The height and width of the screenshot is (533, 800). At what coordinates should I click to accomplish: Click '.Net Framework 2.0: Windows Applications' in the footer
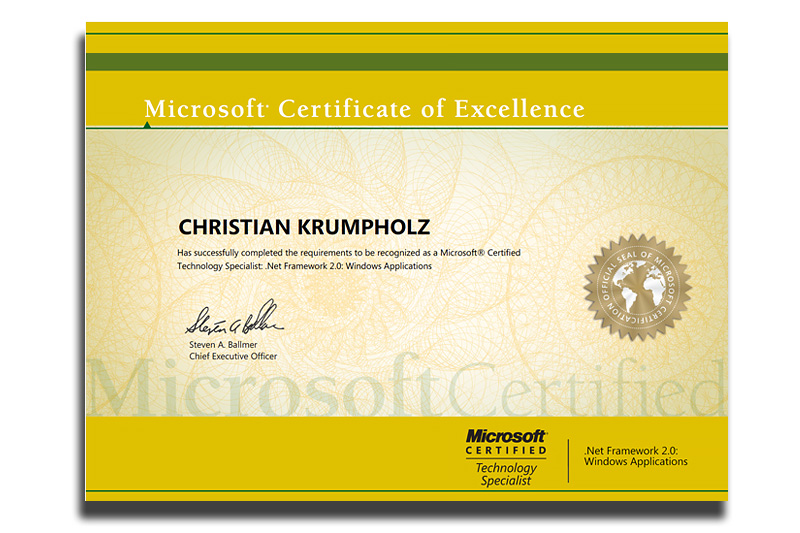pyautogui.click(x=635, y=456)
